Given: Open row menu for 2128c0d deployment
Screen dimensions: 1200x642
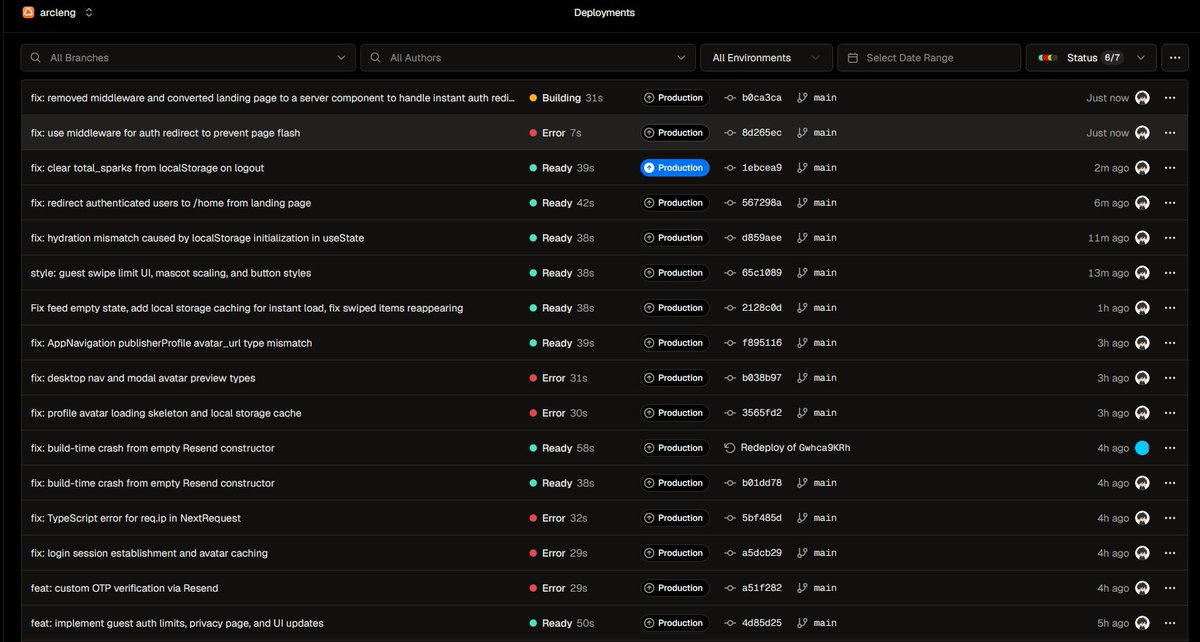Looking at the screenshot, I should coord(1170,308).
